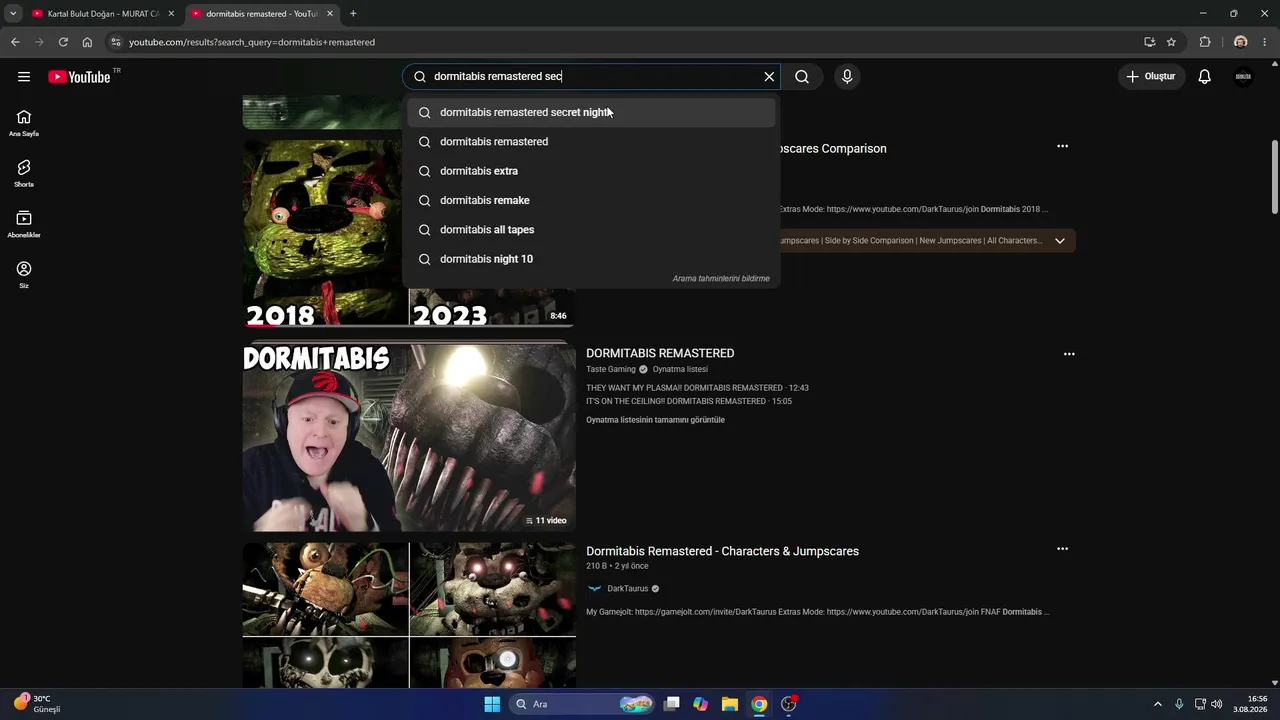
Task: Install YouTube app from address bar icon
Action: [x=1150, y=42]
